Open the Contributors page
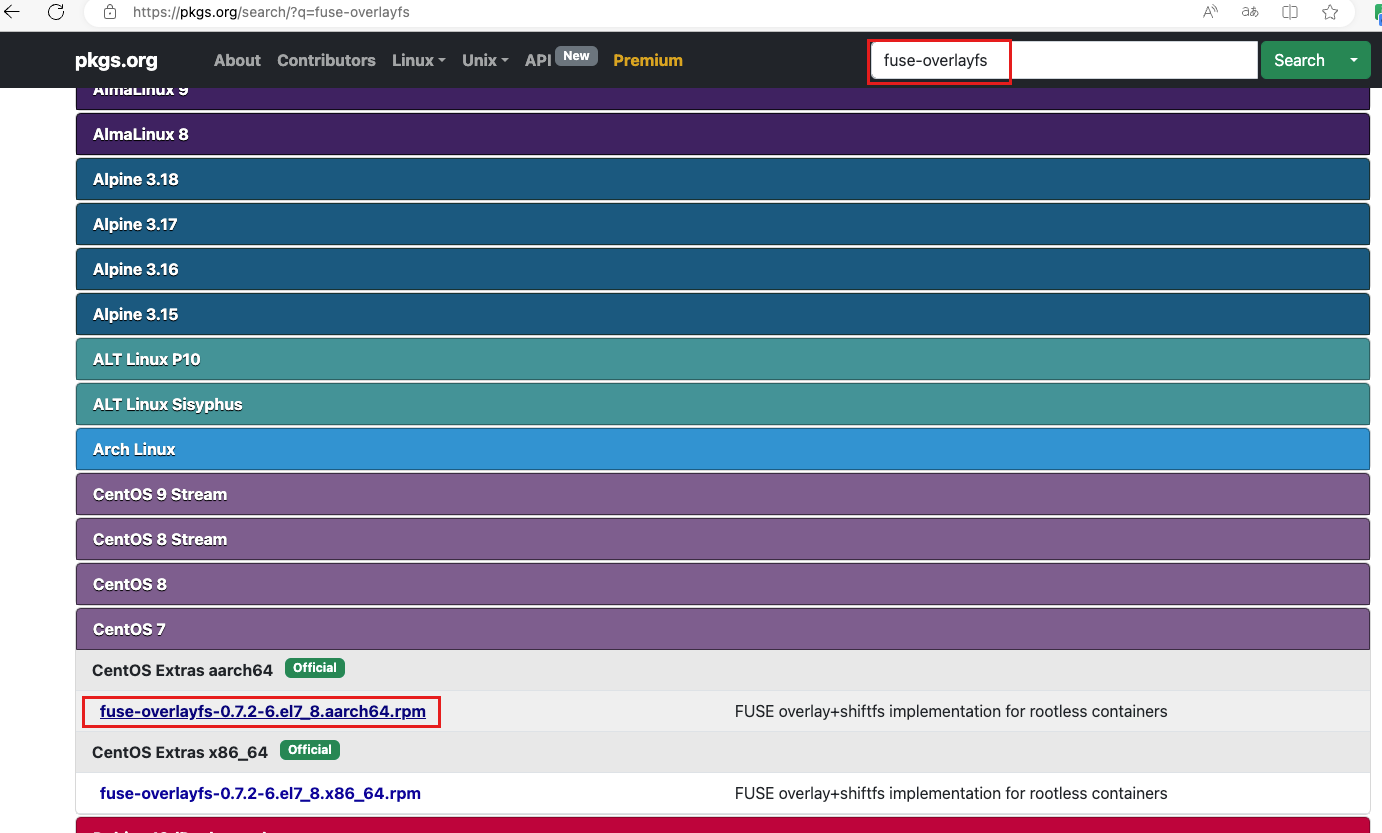1382x833 pixels. [326, 60]
